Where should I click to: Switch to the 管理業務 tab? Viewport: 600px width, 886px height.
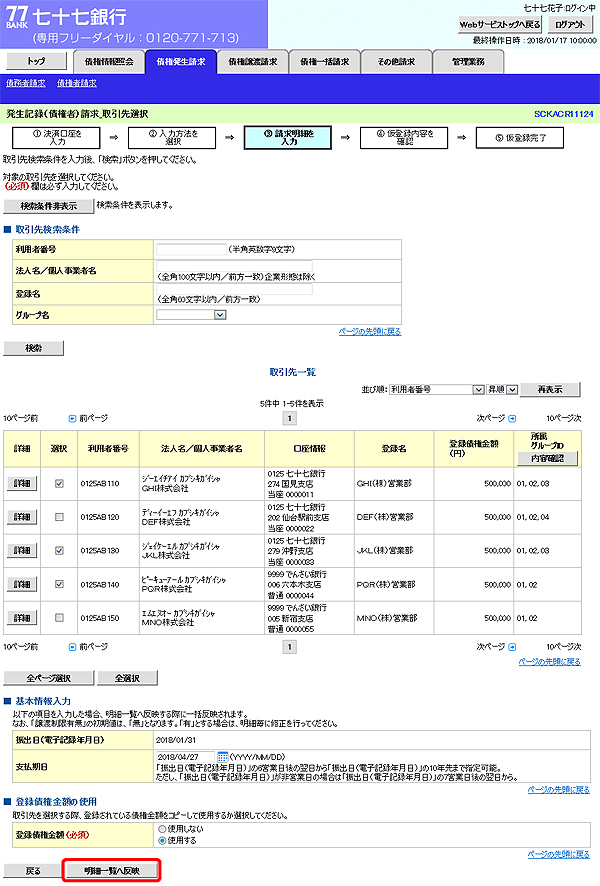pyautogui.click(x=468, y=62)
